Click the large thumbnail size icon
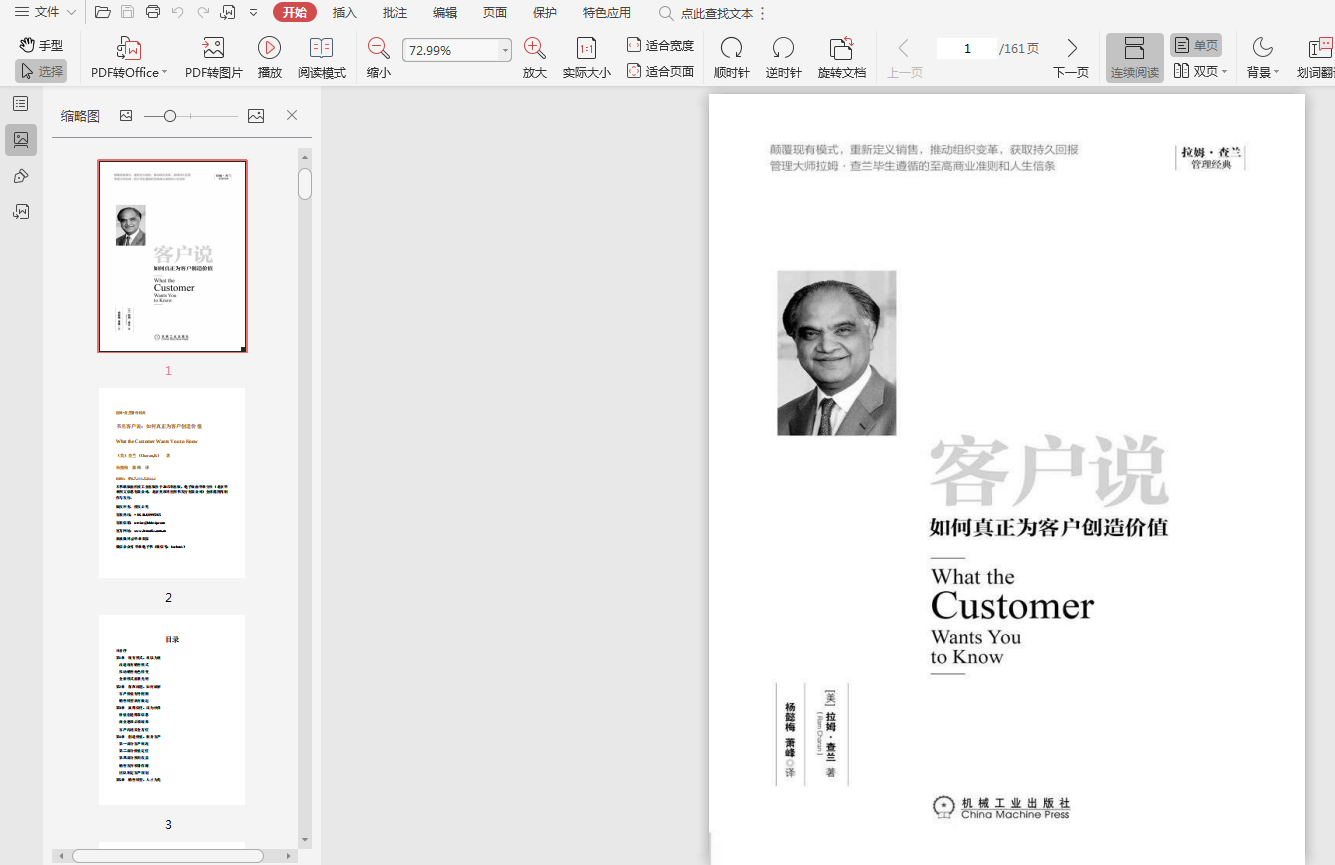The height and width of the screenshot is (865, 1335). [x=256, y=116]
